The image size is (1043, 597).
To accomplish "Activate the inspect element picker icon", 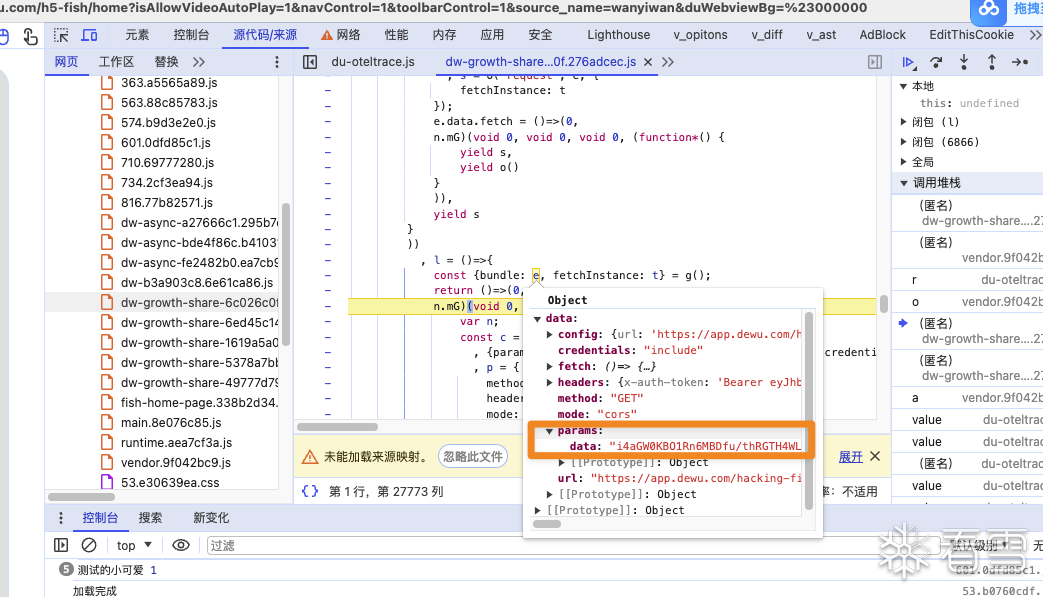I will (x=61, y=35).
